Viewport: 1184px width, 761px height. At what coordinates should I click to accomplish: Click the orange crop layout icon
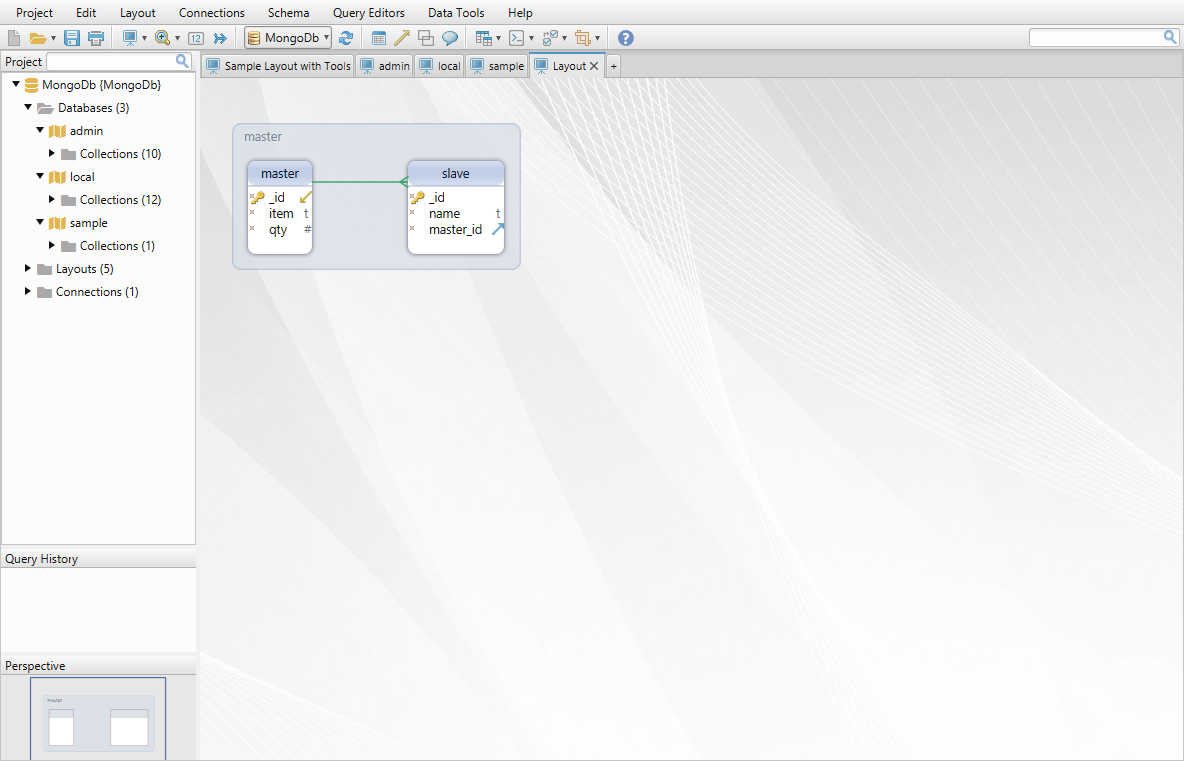[582, 38]
